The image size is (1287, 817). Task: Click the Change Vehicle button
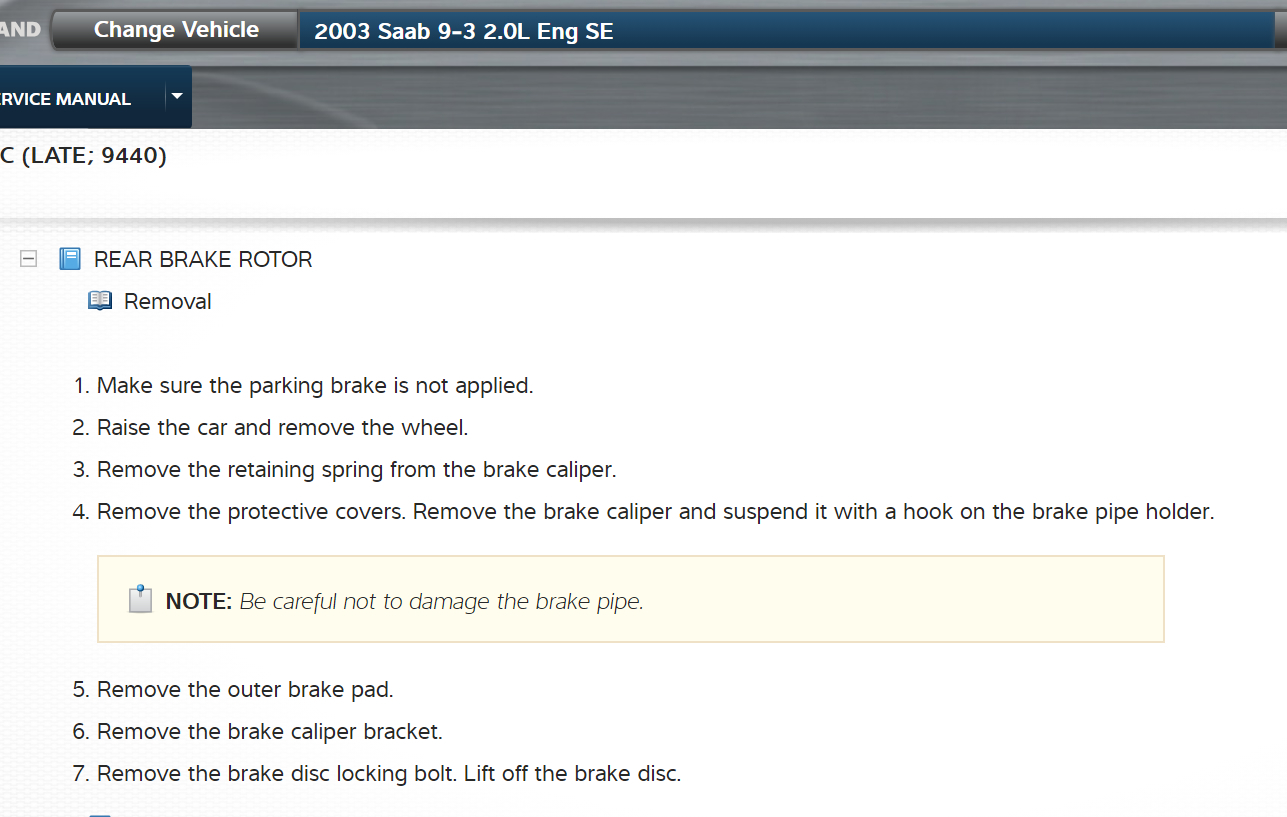pos(176,31)
